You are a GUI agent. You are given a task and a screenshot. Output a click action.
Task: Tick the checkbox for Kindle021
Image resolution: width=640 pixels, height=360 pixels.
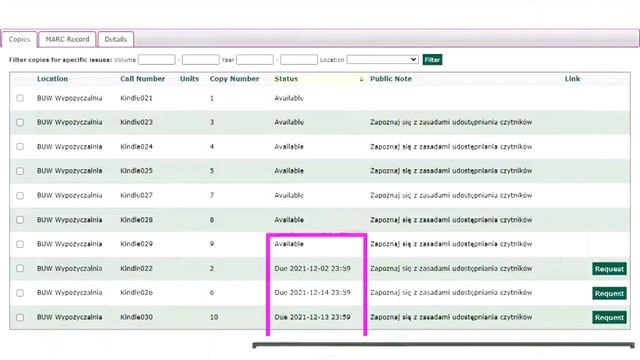click(20, 98)
